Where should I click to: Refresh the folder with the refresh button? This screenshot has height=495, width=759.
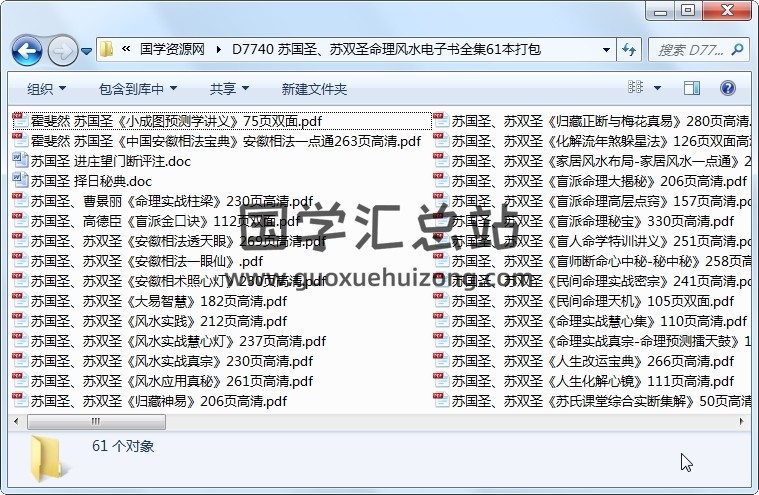point(629,49)
